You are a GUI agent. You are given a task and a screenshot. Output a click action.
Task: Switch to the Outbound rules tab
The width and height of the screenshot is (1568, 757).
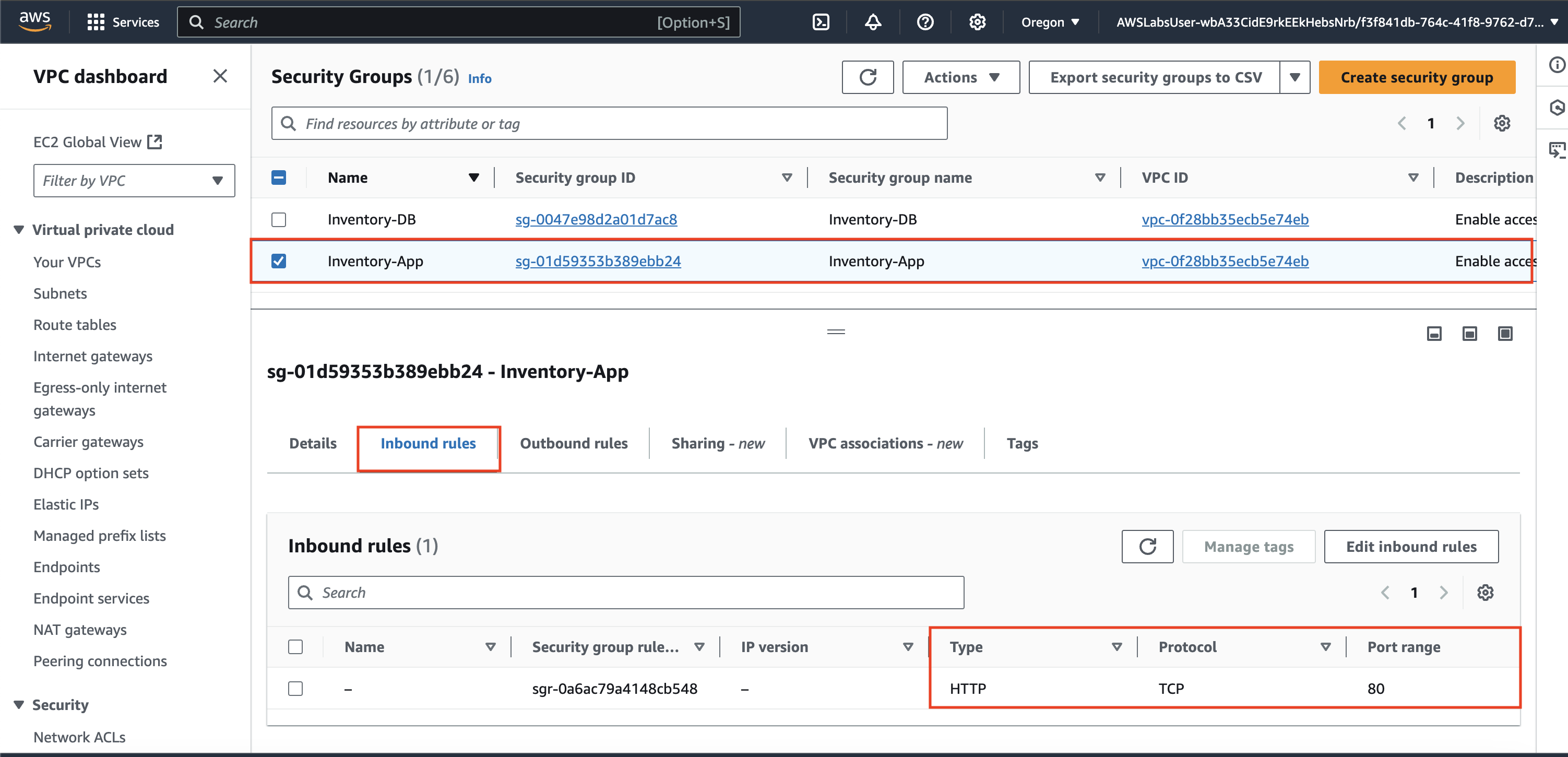coord(574,443)
